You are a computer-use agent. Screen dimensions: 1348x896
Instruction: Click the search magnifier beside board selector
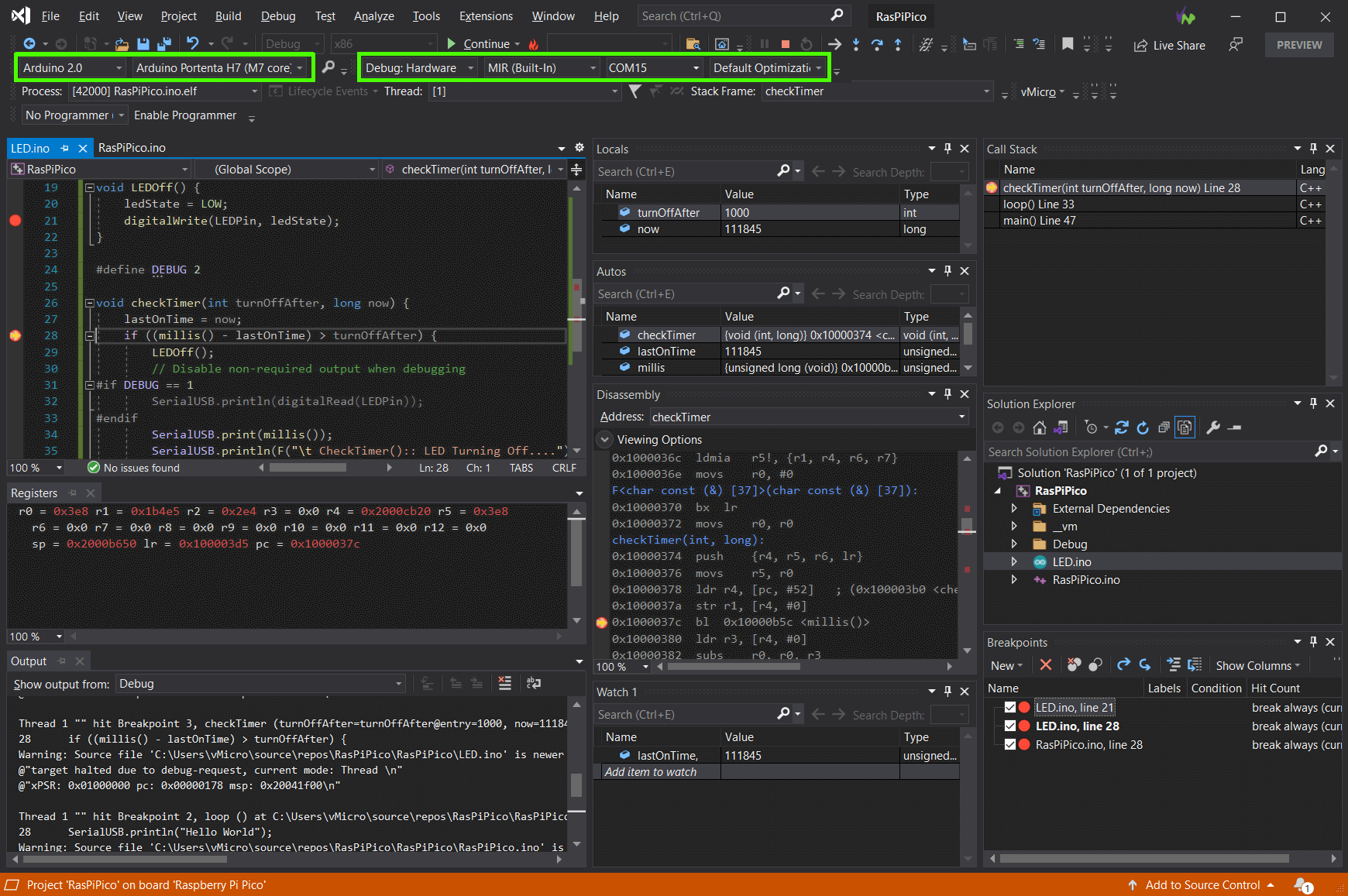pyautogui.click(x=328, y=67)
